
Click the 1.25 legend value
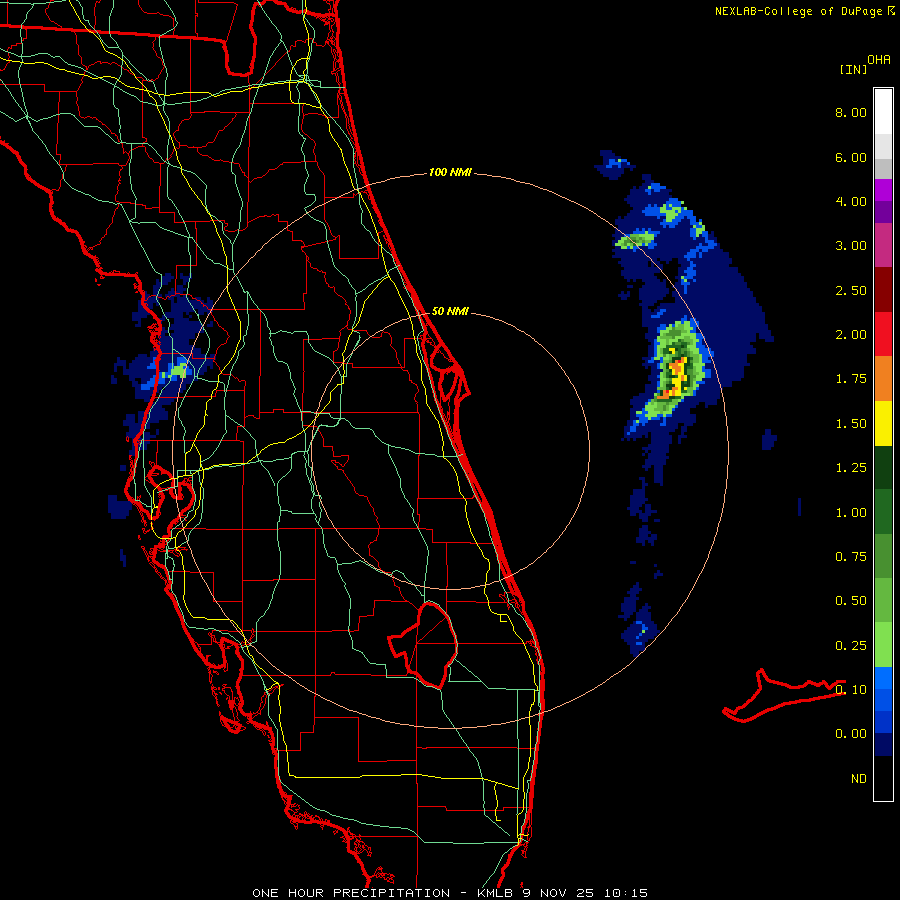(851, 468)
